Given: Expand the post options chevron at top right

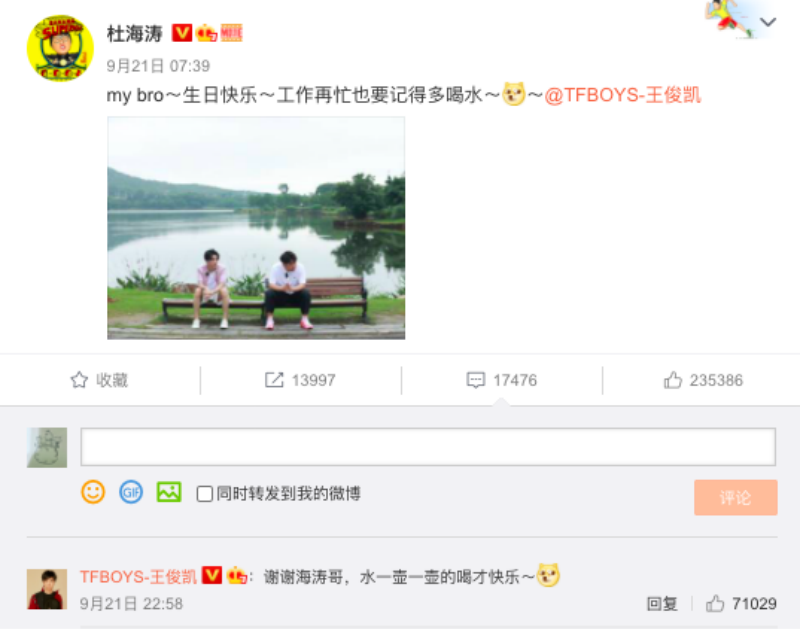Looking at the screenshot, I should tap(768, 22).
